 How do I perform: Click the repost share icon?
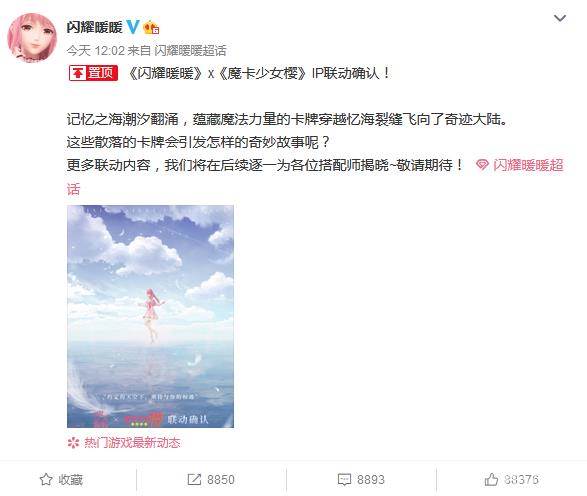click(194, 480)
